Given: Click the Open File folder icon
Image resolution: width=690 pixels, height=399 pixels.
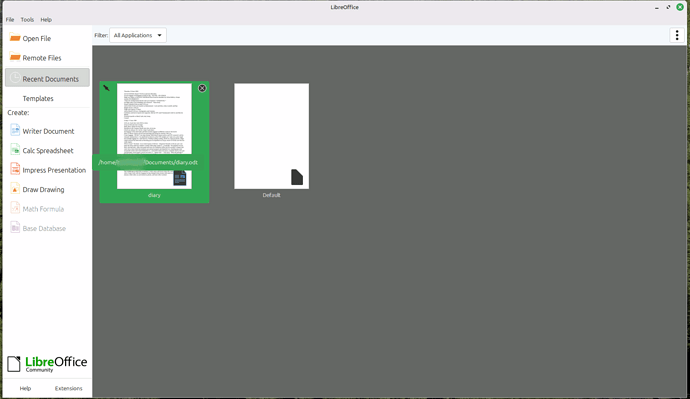Looking at the screenshot, I should coord(15,38).
